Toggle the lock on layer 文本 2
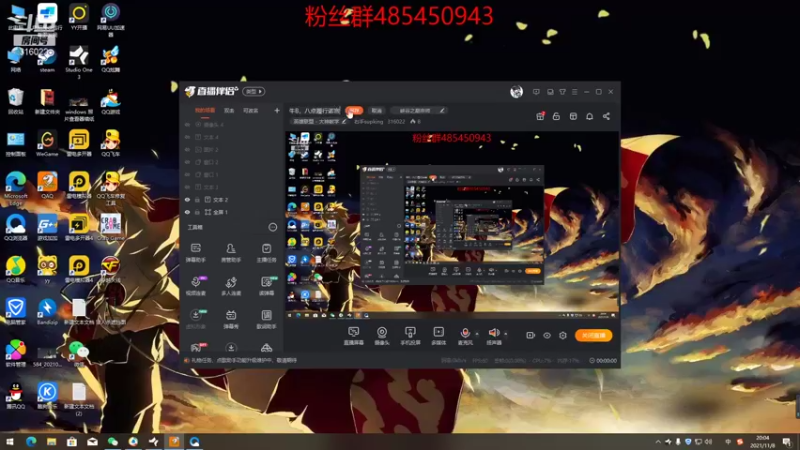Screen dimensions: 800x450 pos(197,200)
